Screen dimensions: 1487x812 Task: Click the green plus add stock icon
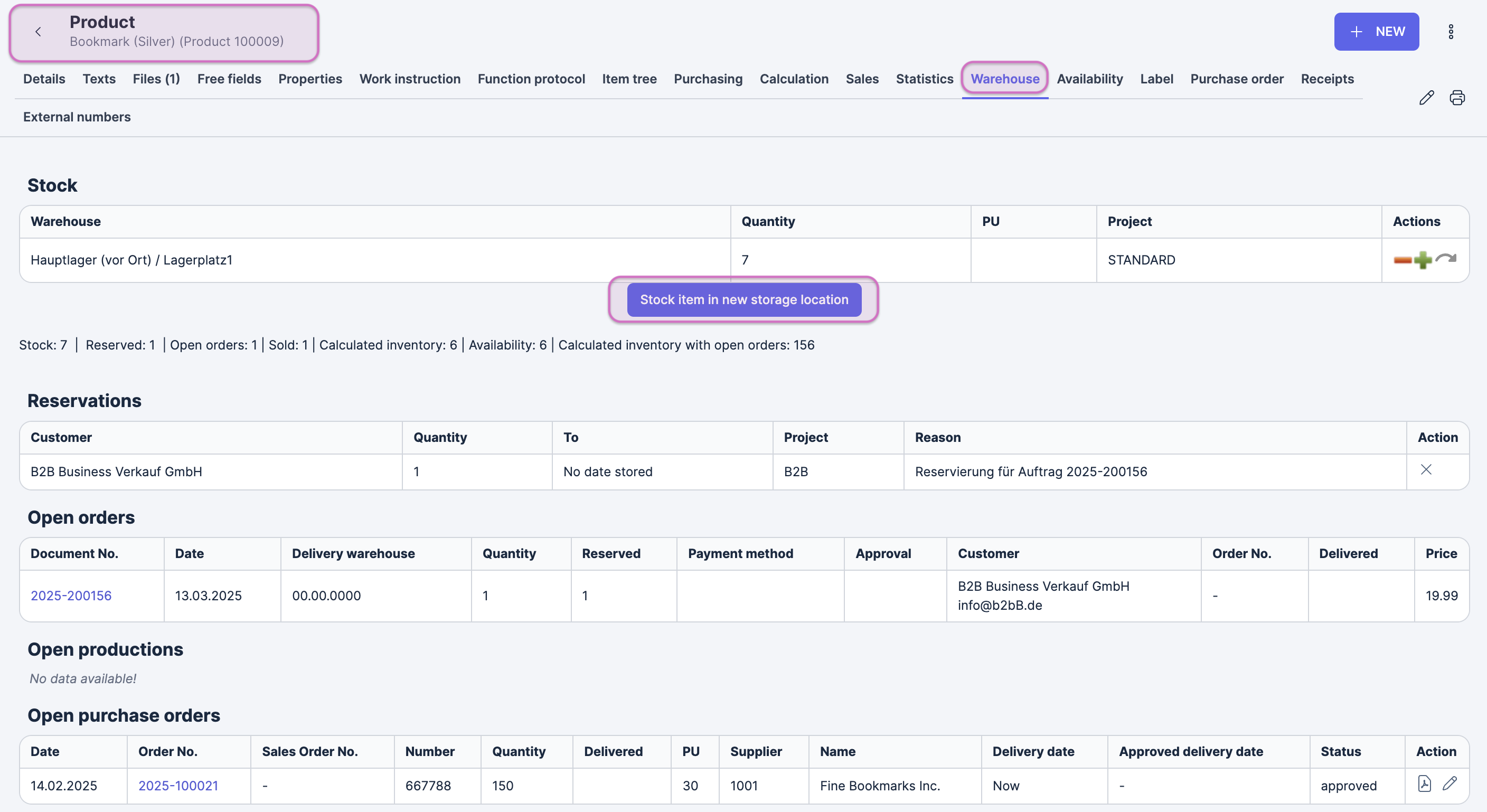[1423, 260]
